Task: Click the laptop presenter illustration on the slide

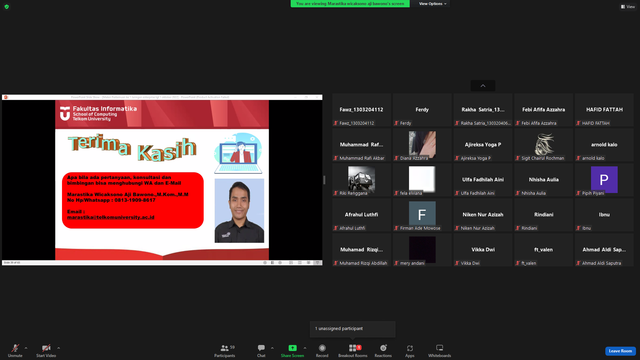Action: 238,153
